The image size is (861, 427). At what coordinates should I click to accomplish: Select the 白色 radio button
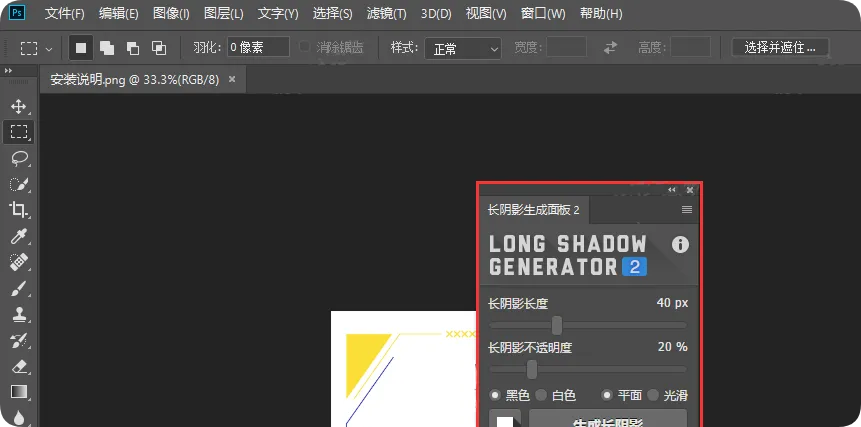541,395
